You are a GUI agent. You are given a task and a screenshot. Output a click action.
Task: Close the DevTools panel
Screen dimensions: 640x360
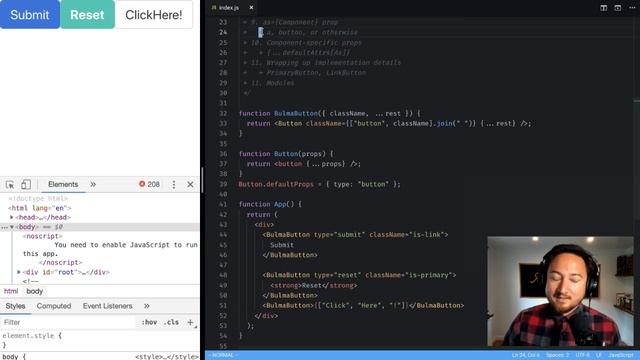[x=190, y=184]
